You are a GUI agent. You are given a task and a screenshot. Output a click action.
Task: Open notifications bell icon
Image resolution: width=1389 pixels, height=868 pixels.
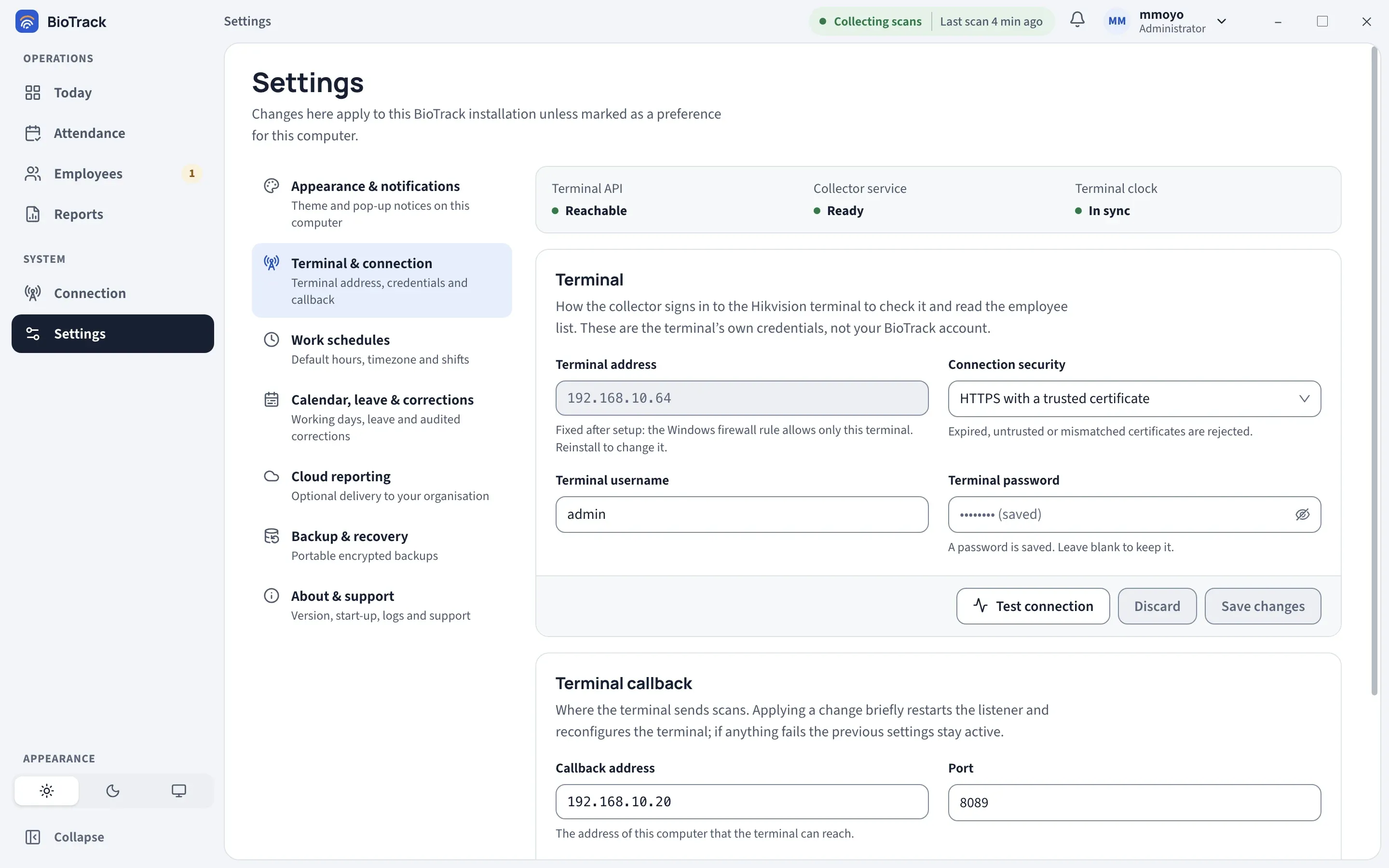pos(1077,20)
